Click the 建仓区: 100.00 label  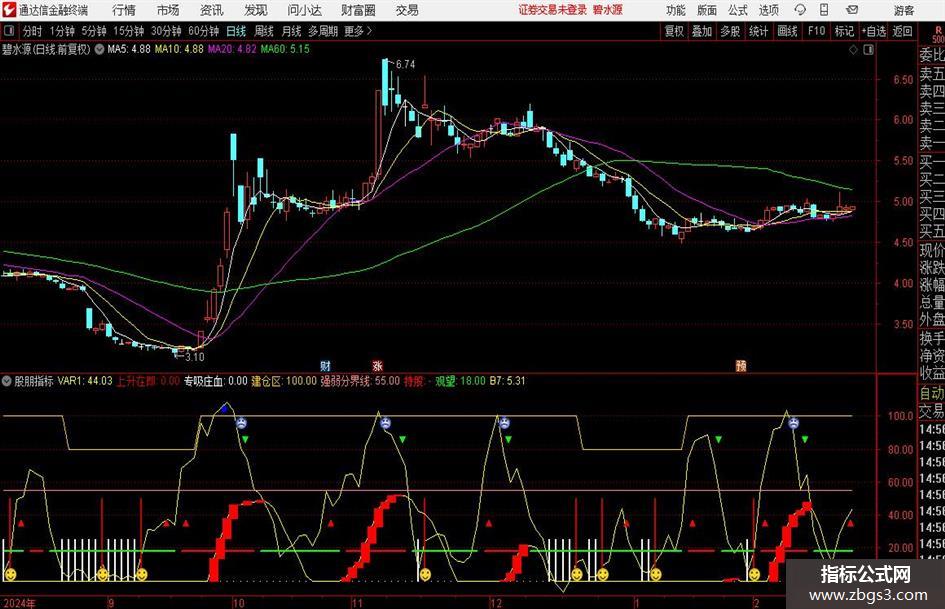(x=284, y=381)
